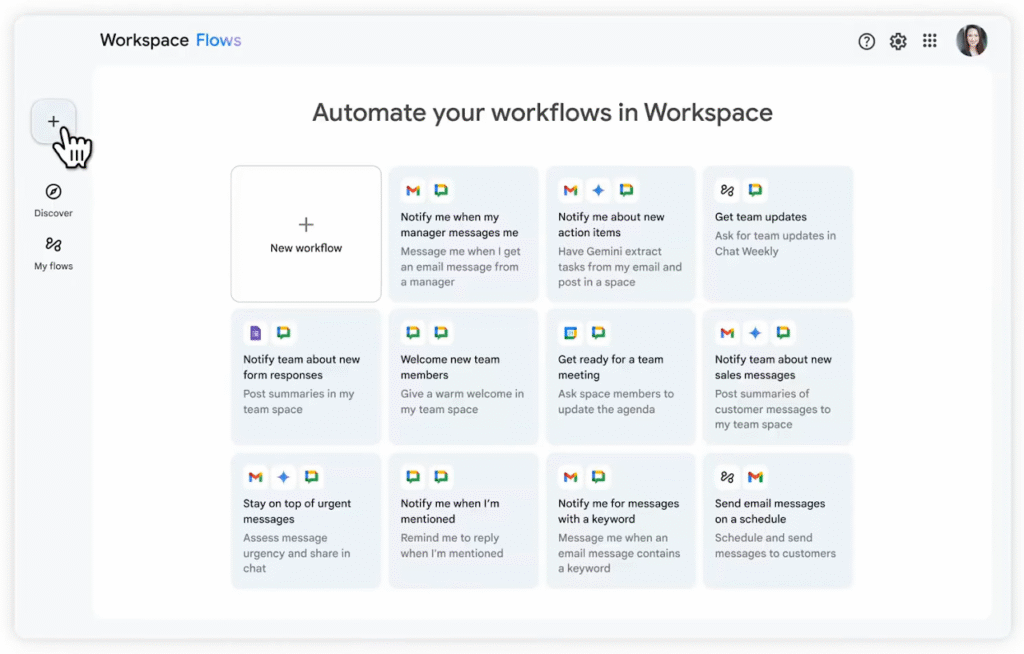The image size is (1024, 654).
Task: Select "Discover" in the left sidebar
Action: tap(53, 201)
